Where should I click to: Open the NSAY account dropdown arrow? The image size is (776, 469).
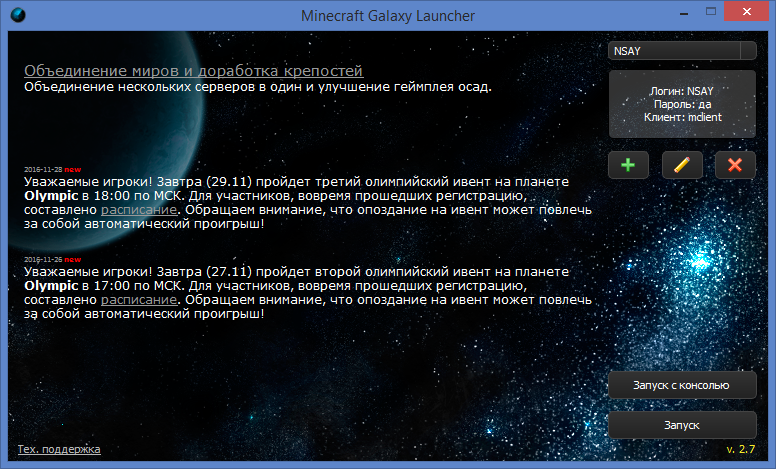[x=748, y=51]
